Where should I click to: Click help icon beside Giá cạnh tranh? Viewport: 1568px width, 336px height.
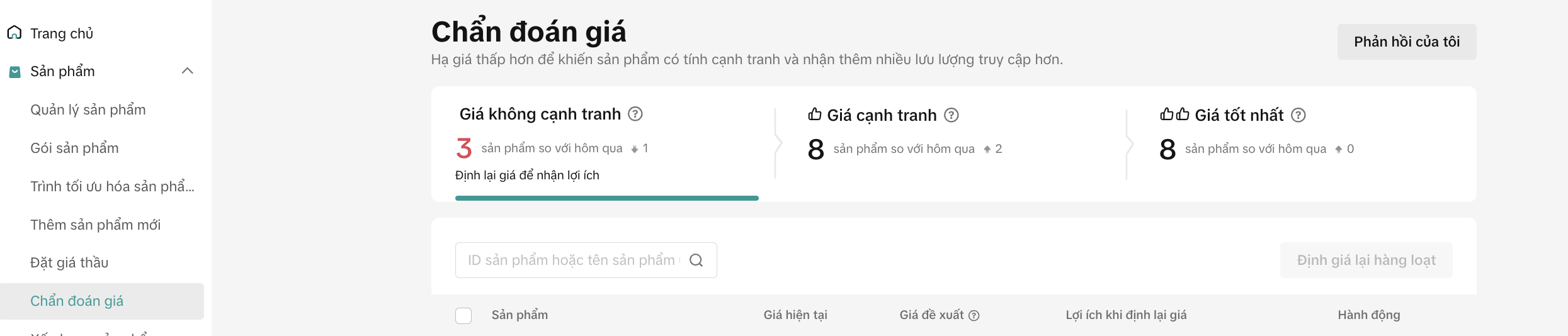(x=952, y=115)
